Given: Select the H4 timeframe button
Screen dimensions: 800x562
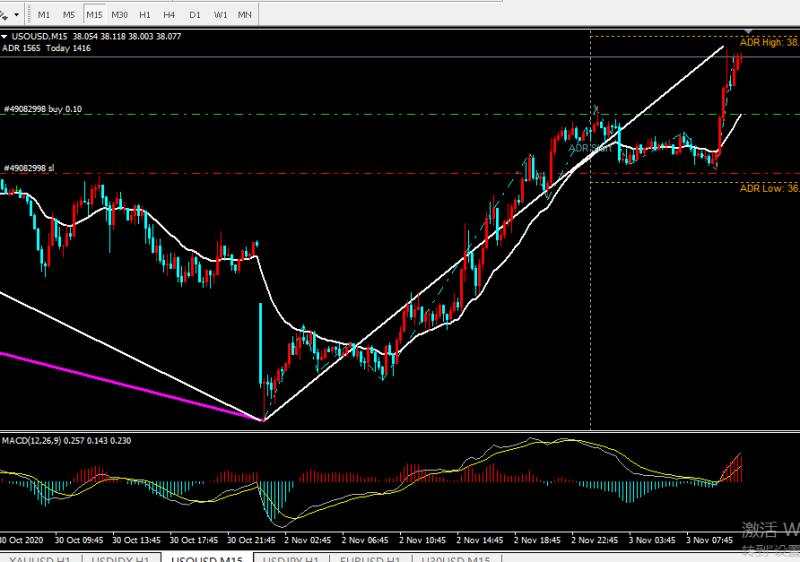Looking at the screenshot, I should (169, 15).
